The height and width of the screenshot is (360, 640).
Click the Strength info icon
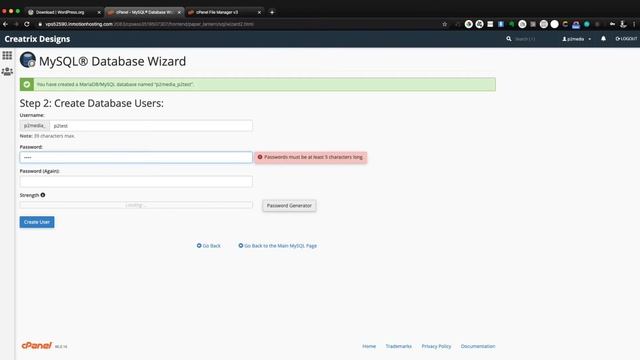43,195
